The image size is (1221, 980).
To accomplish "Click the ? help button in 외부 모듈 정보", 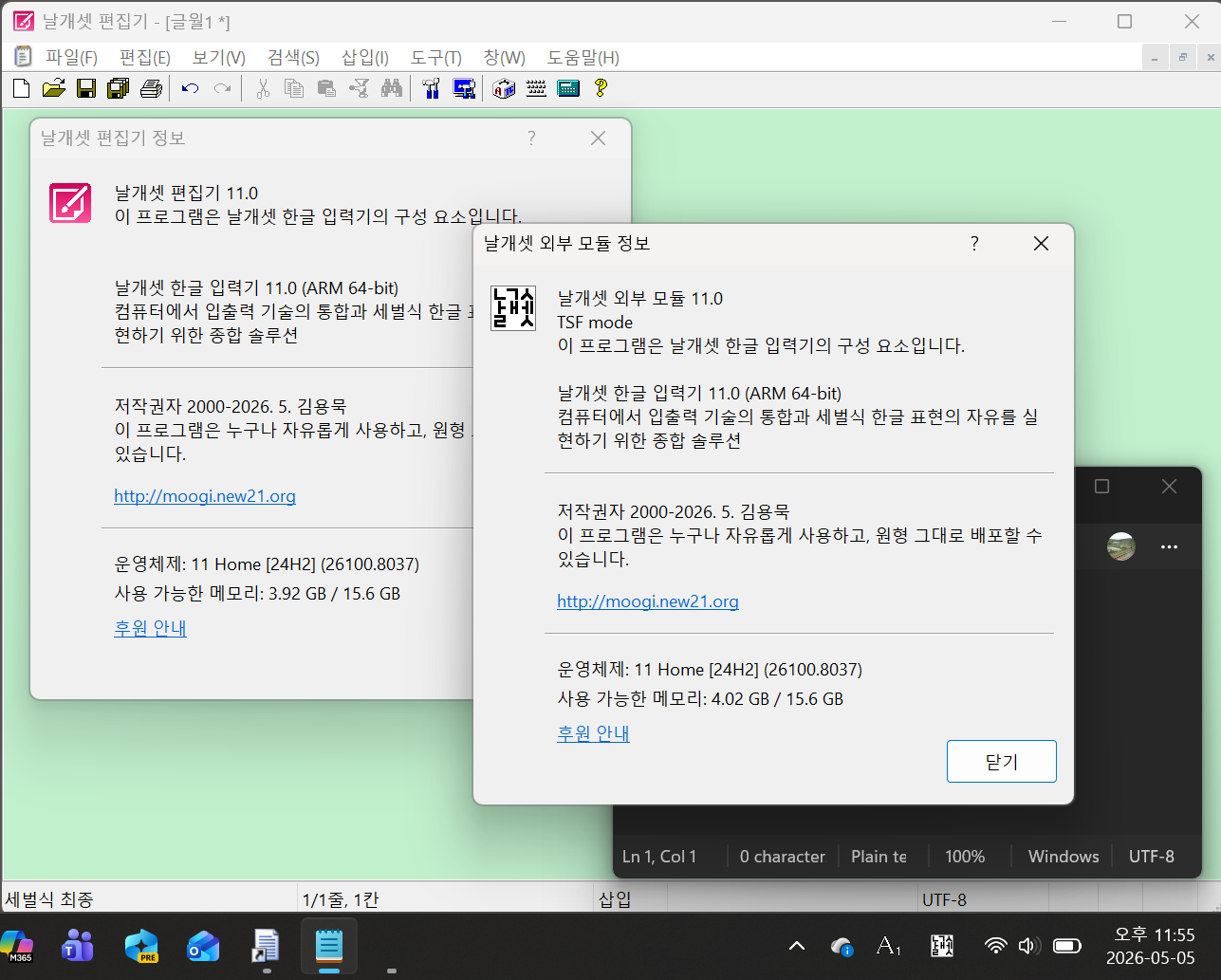I will [x=974, y=244].
